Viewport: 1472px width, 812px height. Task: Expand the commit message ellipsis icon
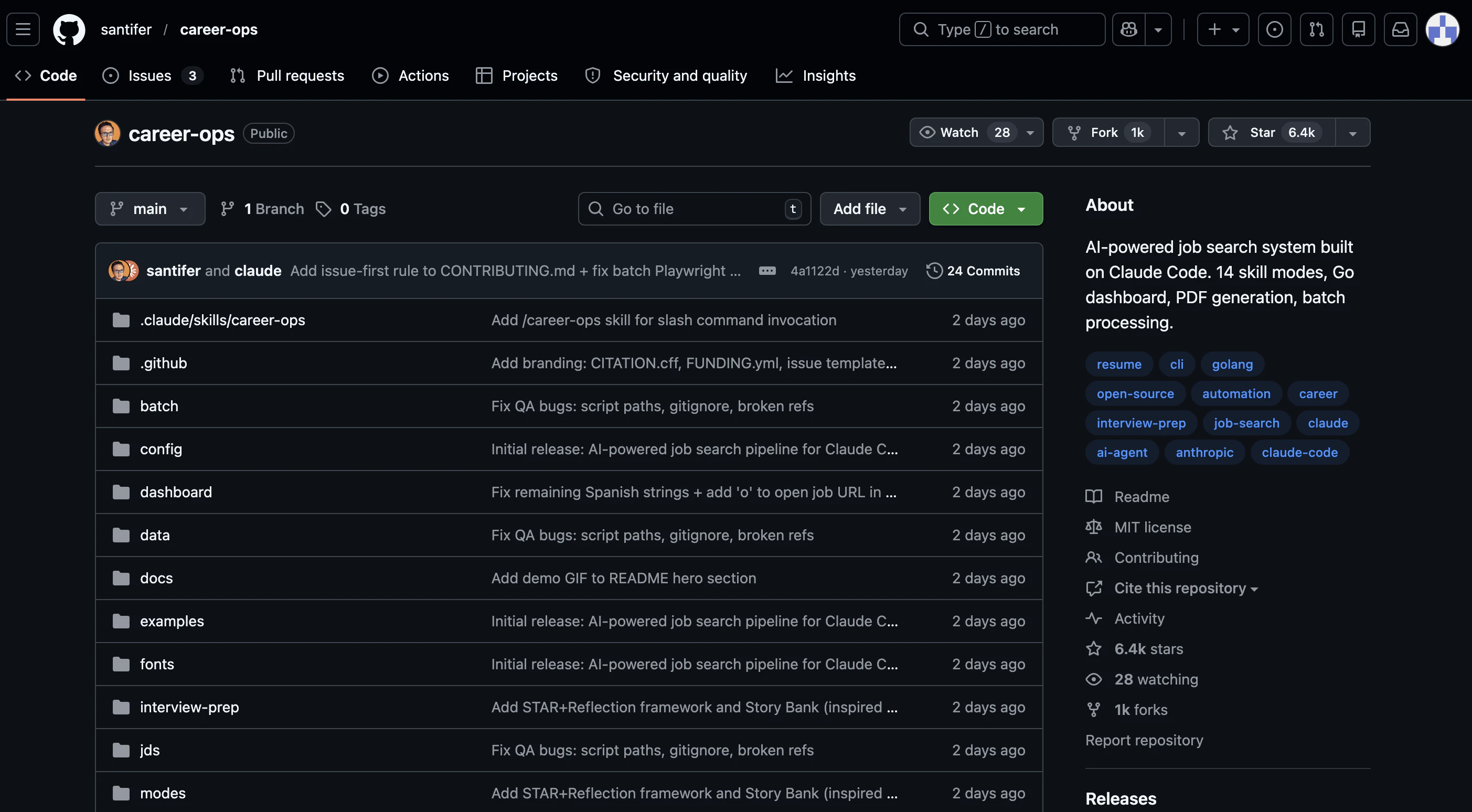pyautogui.click(x=767, y=271)
